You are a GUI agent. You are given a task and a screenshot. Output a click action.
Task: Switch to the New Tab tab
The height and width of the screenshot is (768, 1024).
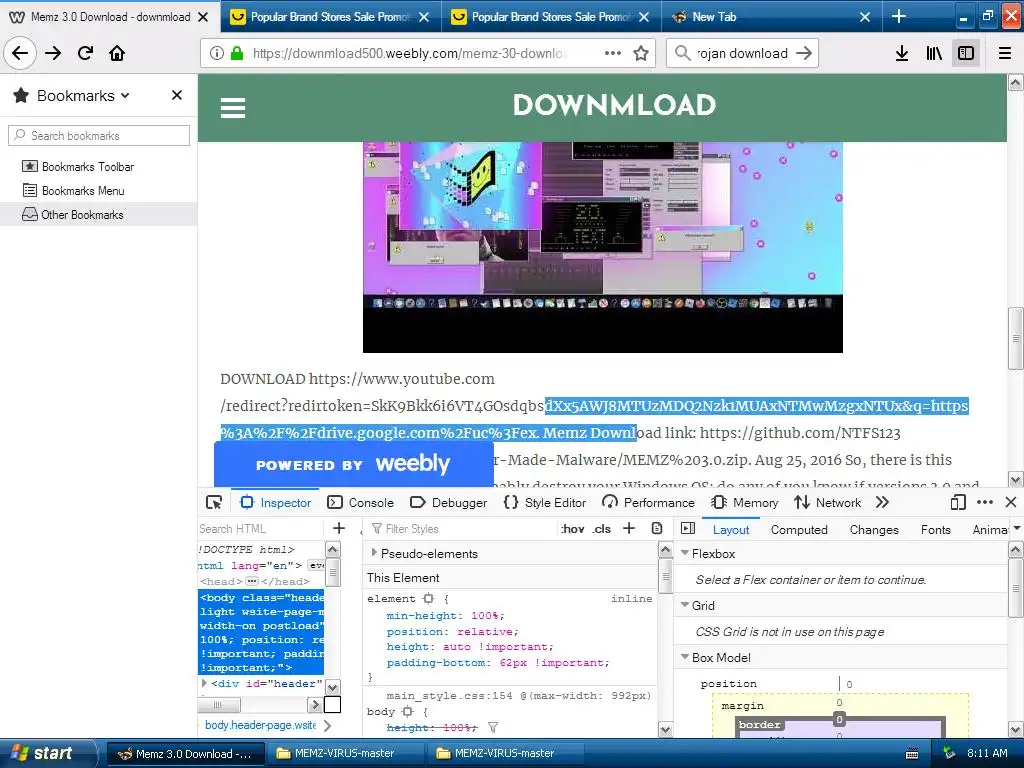(x=772, y=16)
